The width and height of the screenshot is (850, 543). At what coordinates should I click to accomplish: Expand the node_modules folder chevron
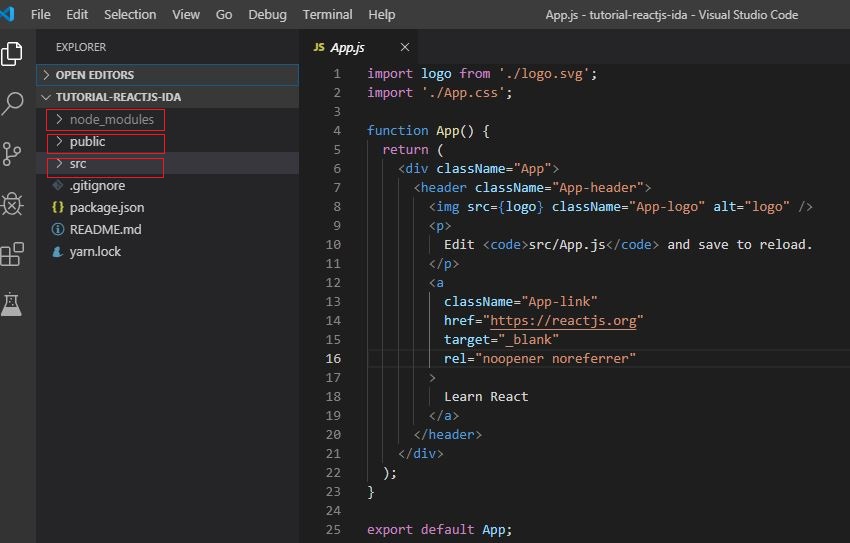point(59,119)
